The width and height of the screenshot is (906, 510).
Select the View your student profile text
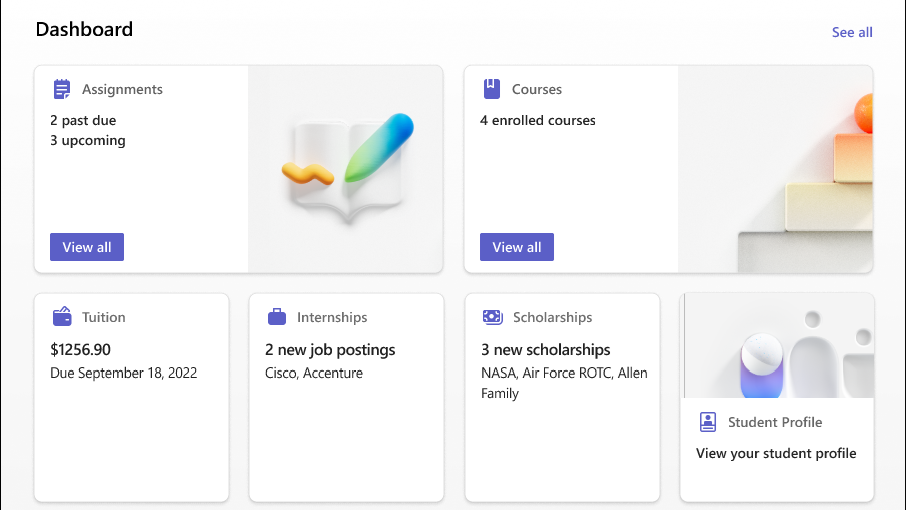click(776, 453)
